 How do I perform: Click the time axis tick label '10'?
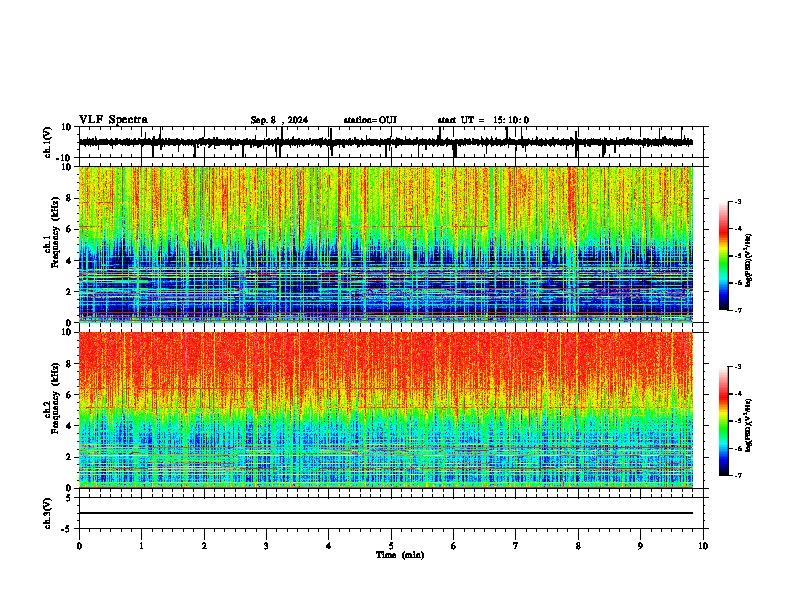(703, 546)
